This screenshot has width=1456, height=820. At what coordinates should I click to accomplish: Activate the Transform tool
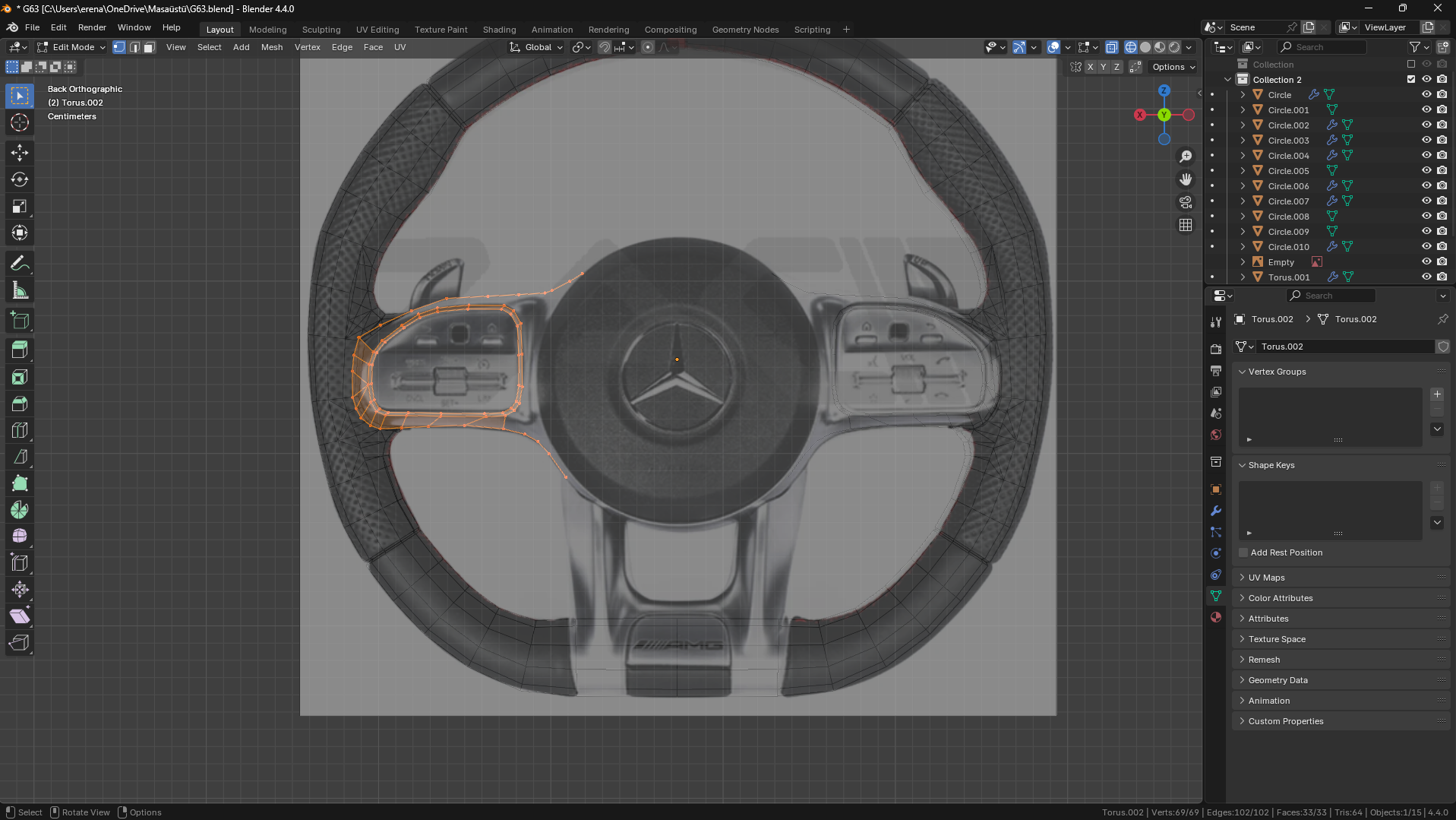[20, 233]
